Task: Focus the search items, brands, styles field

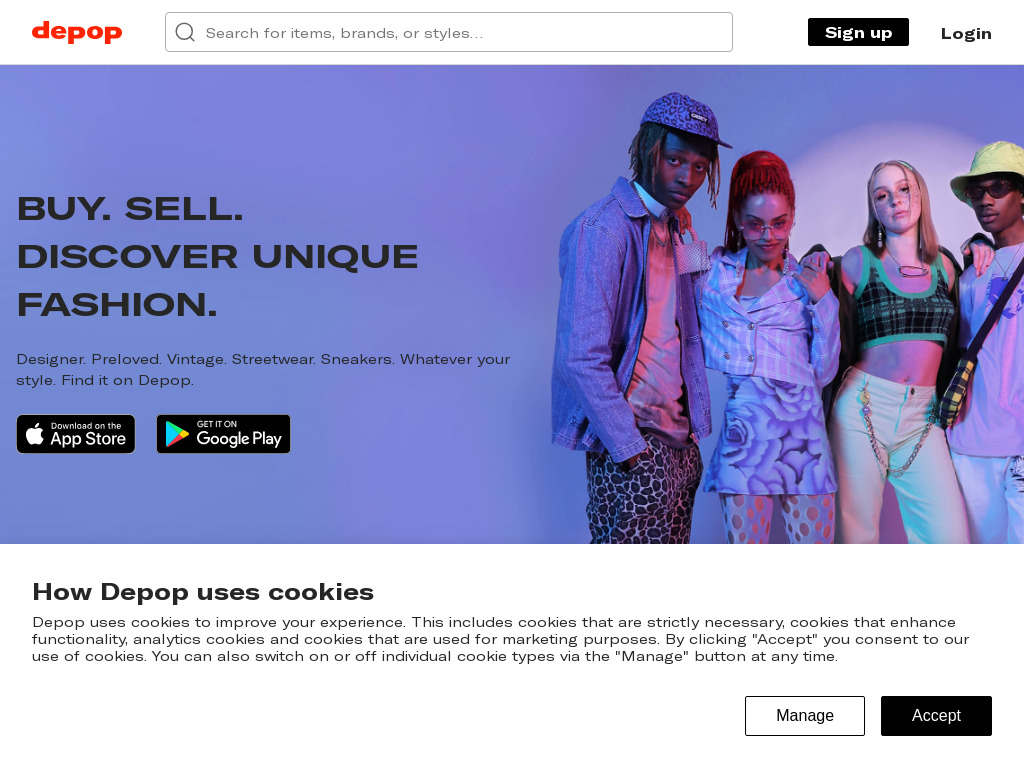Action: (x=449, y=32)
